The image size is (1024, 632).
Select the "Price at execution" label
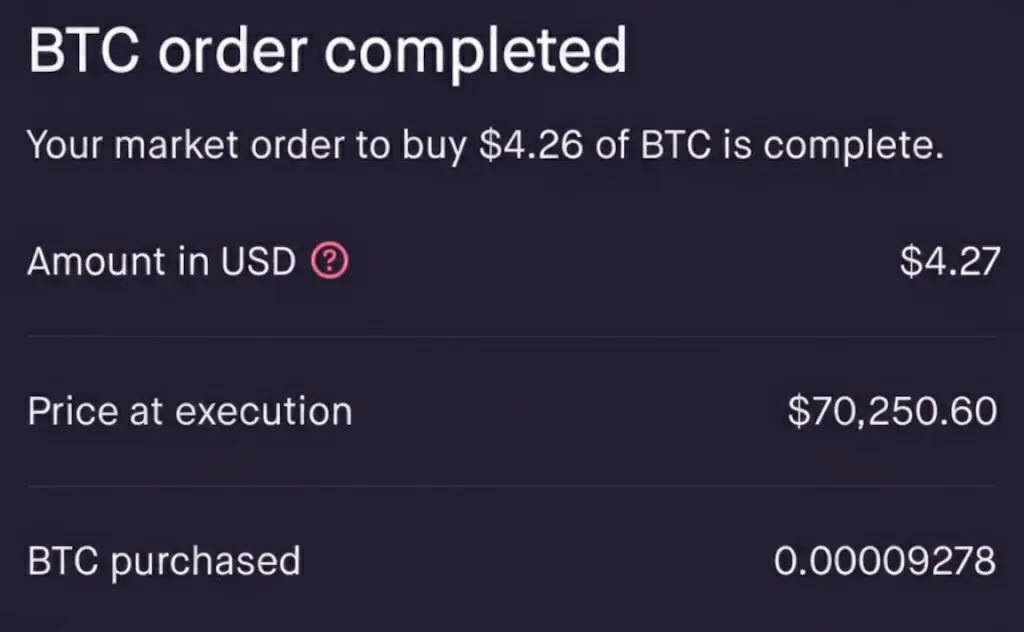tap(190, 411)
